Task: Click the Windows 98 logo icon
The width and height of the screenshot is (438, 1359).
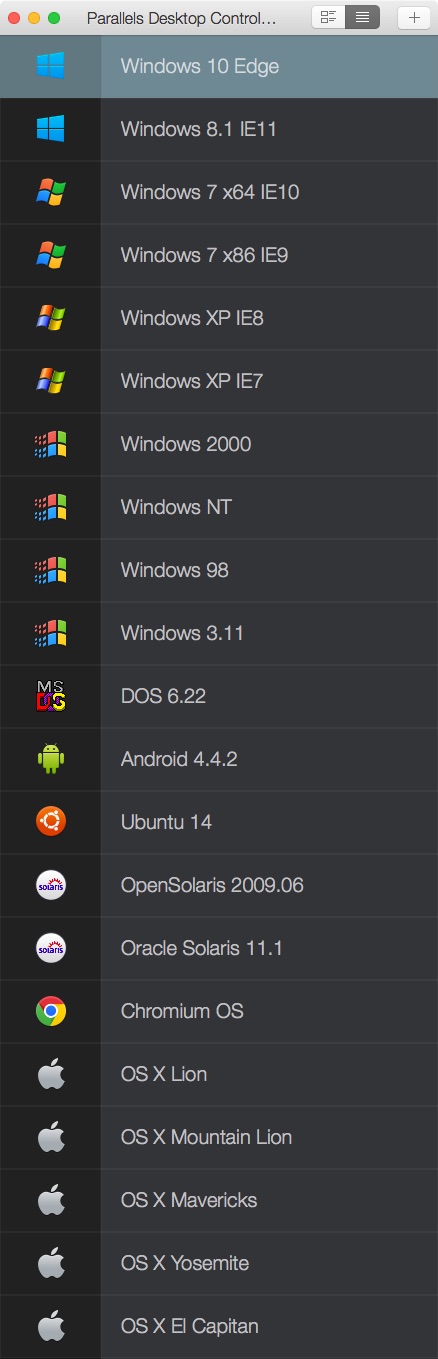Action: point(50,570)
